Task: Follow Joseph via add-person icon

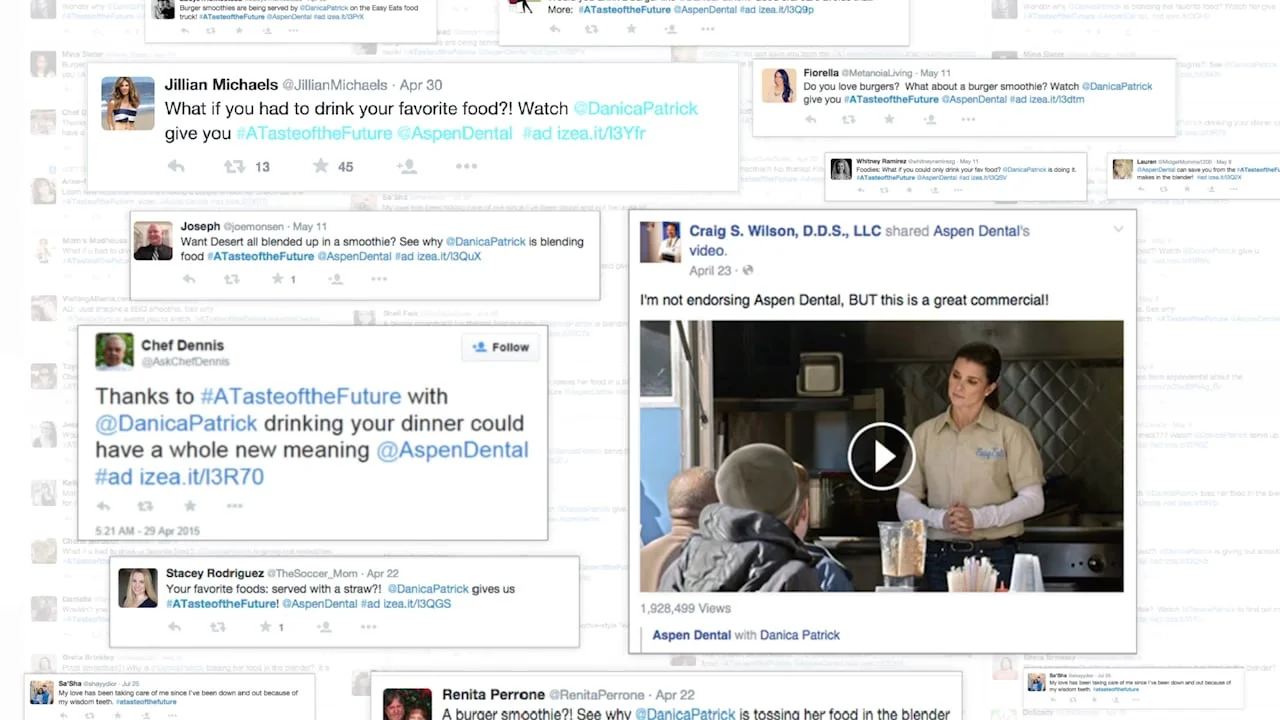Action: pos(336,279)
